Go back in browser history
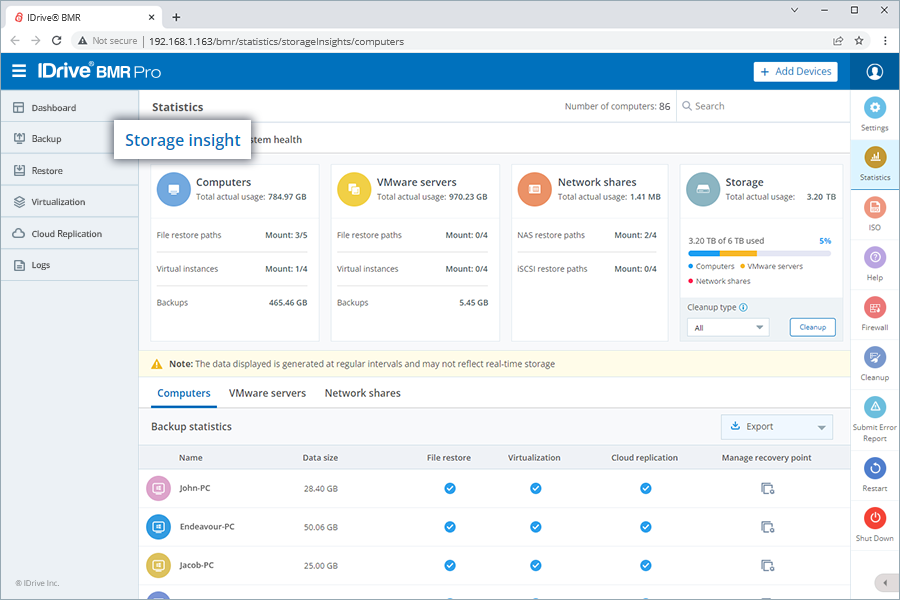The width and height of the screenshot is (900, 600). click(x=15, y=41)
